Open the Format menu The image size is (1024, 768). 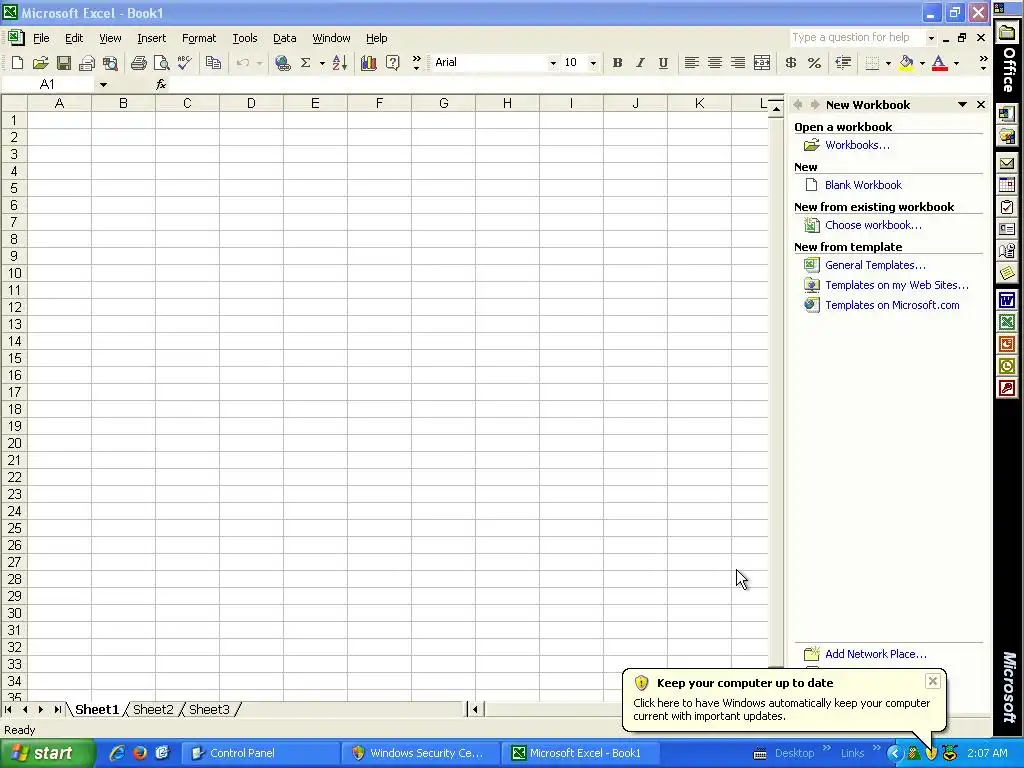coord(199,38)
